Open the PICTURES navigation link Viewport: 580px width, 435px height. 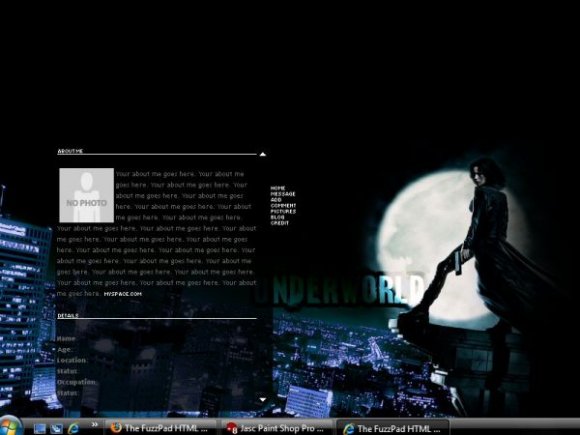pos(283,212)
